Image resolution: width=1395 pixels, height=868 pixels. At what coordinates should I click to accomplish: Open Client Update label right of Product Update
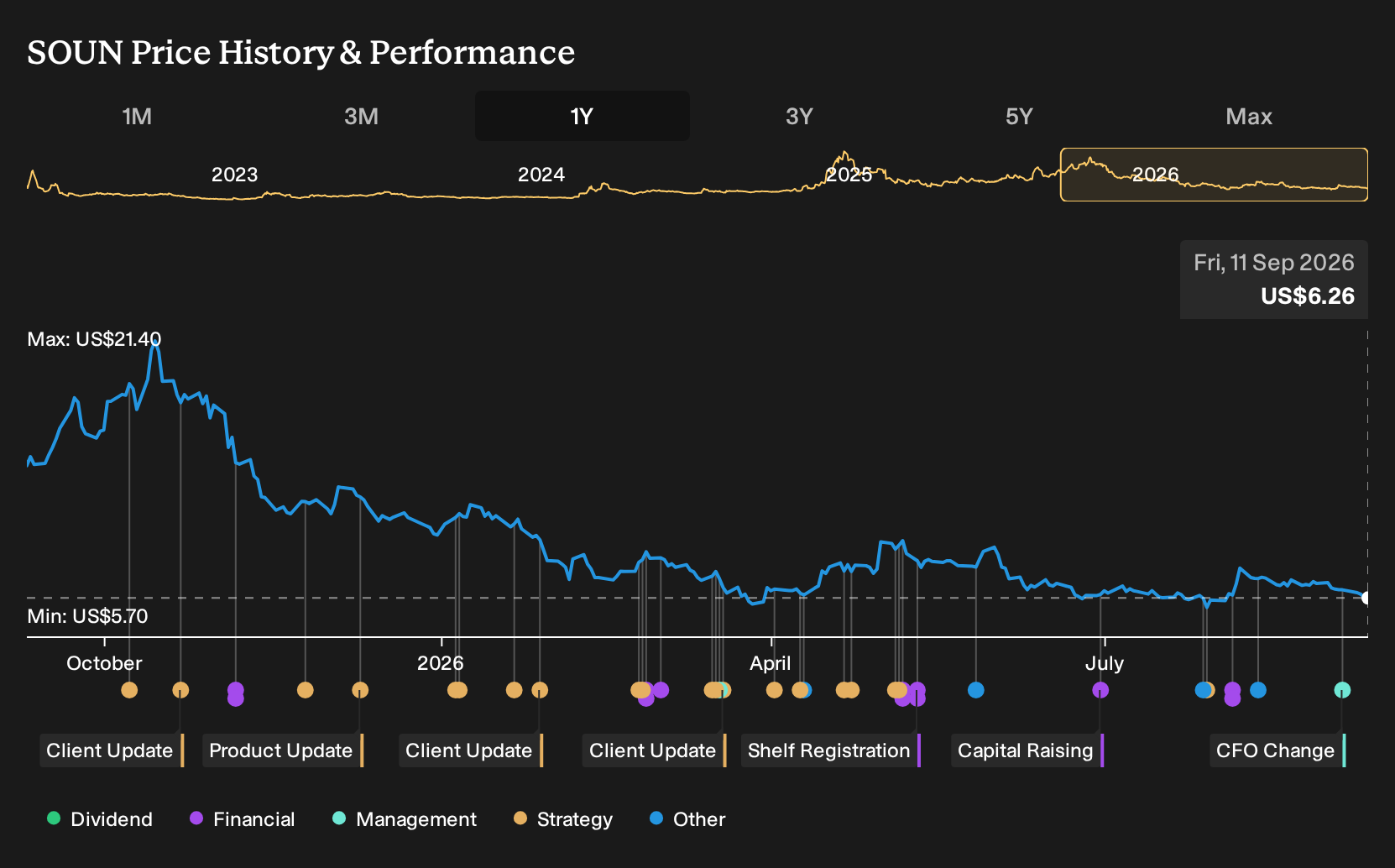coord(471,750)
